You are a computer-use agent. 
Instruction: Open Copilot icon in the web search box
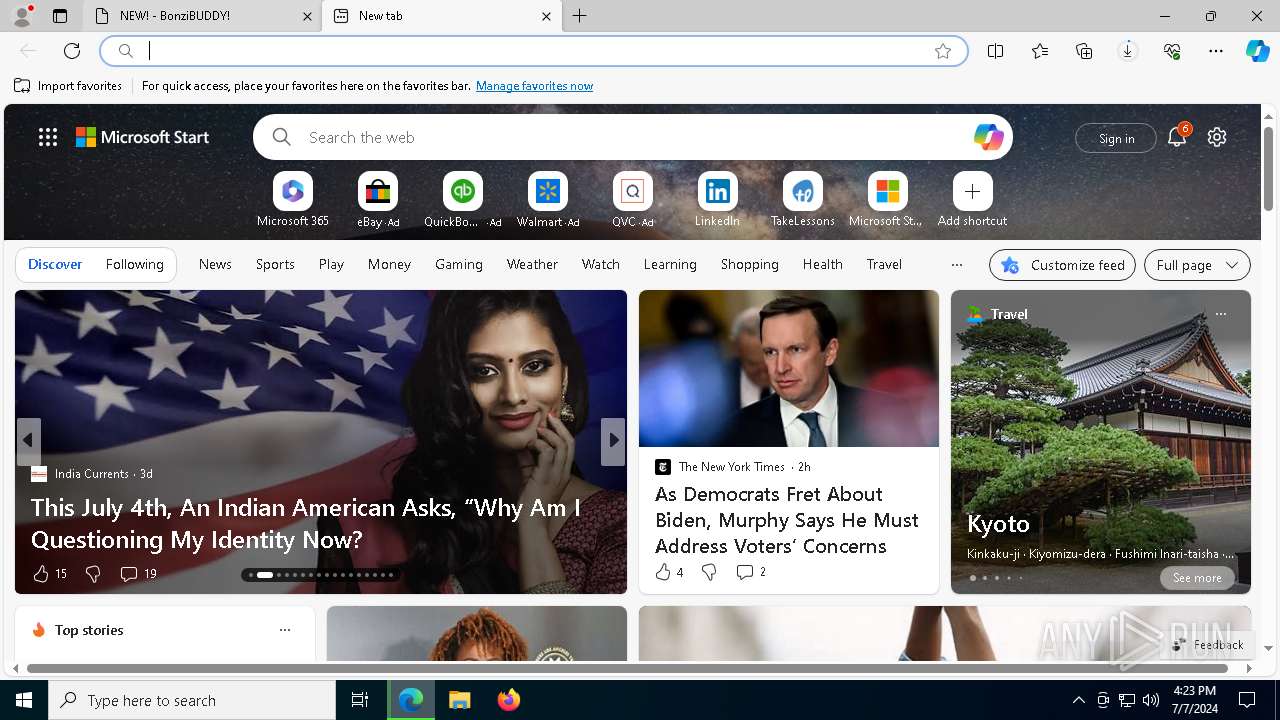(x=988, y=137)
